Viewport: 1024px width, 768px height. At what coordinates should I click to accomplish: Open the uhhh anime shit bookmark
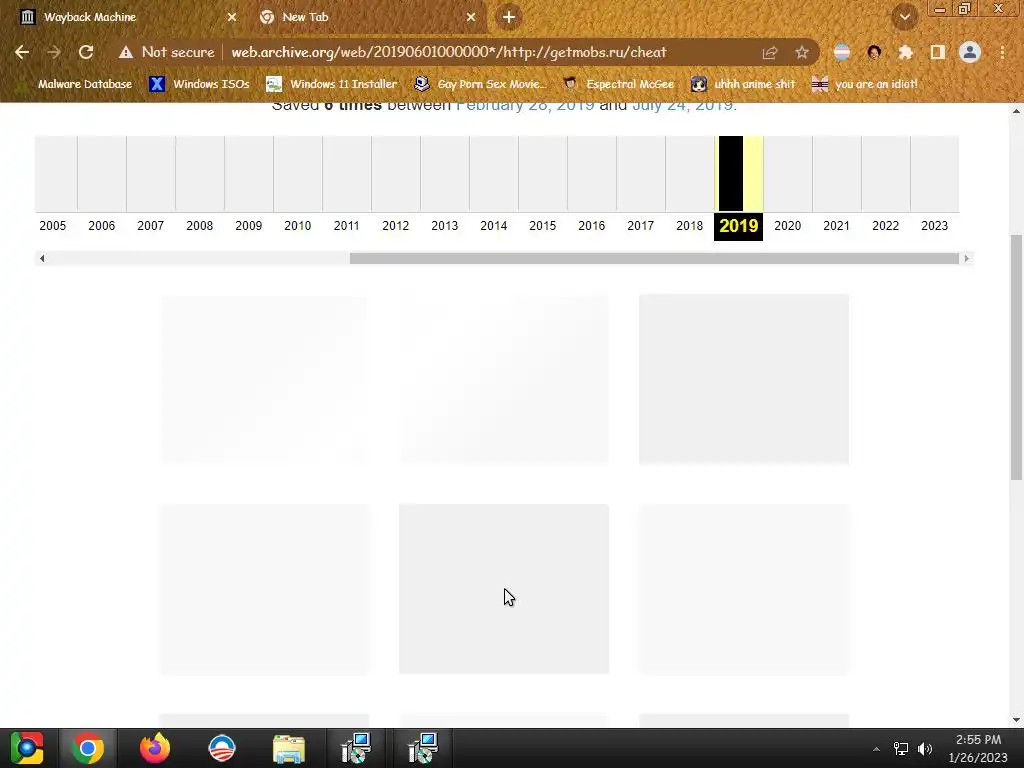(744, 84)
